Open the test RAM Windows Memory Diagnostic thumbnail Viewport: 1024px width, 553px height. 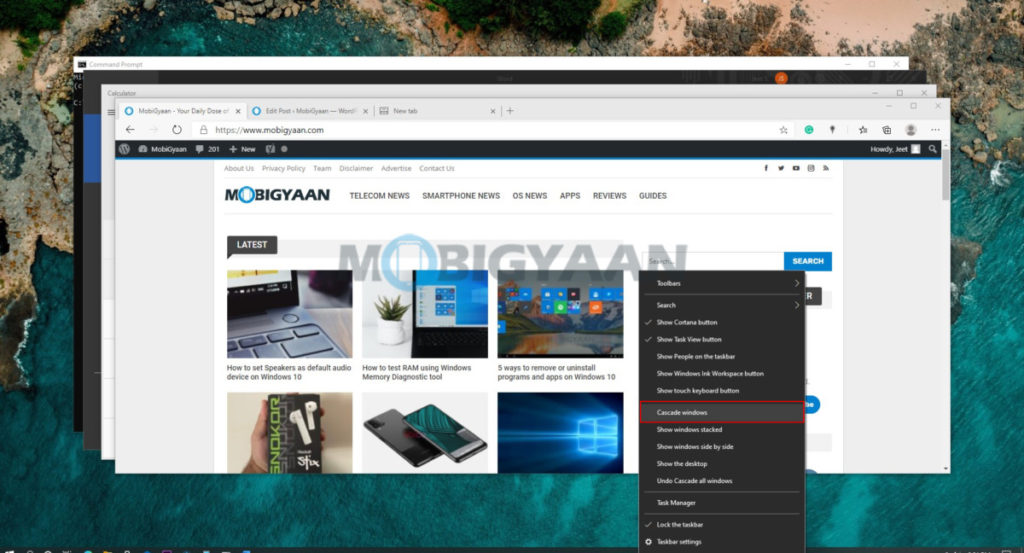[x=425, y=314]
